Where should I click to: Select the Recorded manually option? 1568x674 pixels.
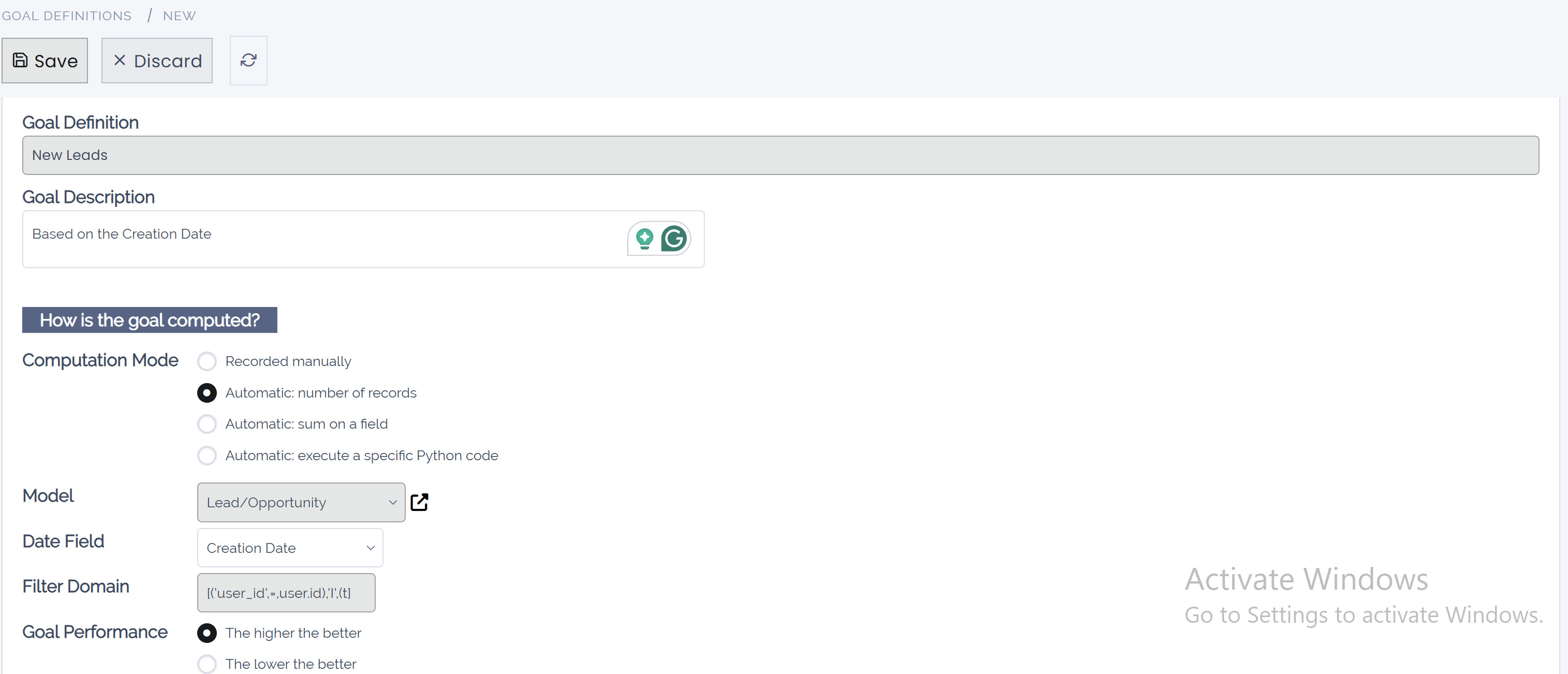click(x=207, y=361)
